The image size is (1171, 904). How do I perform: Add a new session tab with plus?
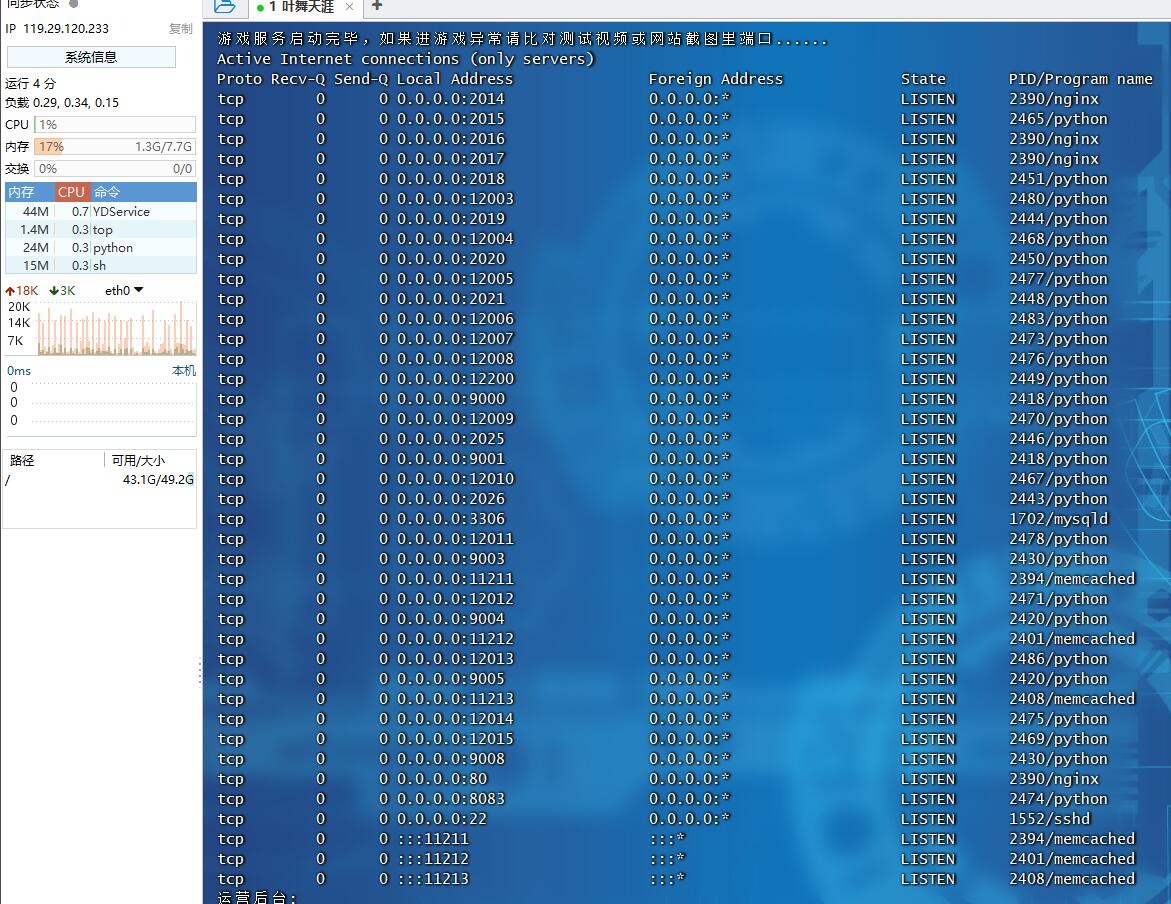tap(377, 6)
